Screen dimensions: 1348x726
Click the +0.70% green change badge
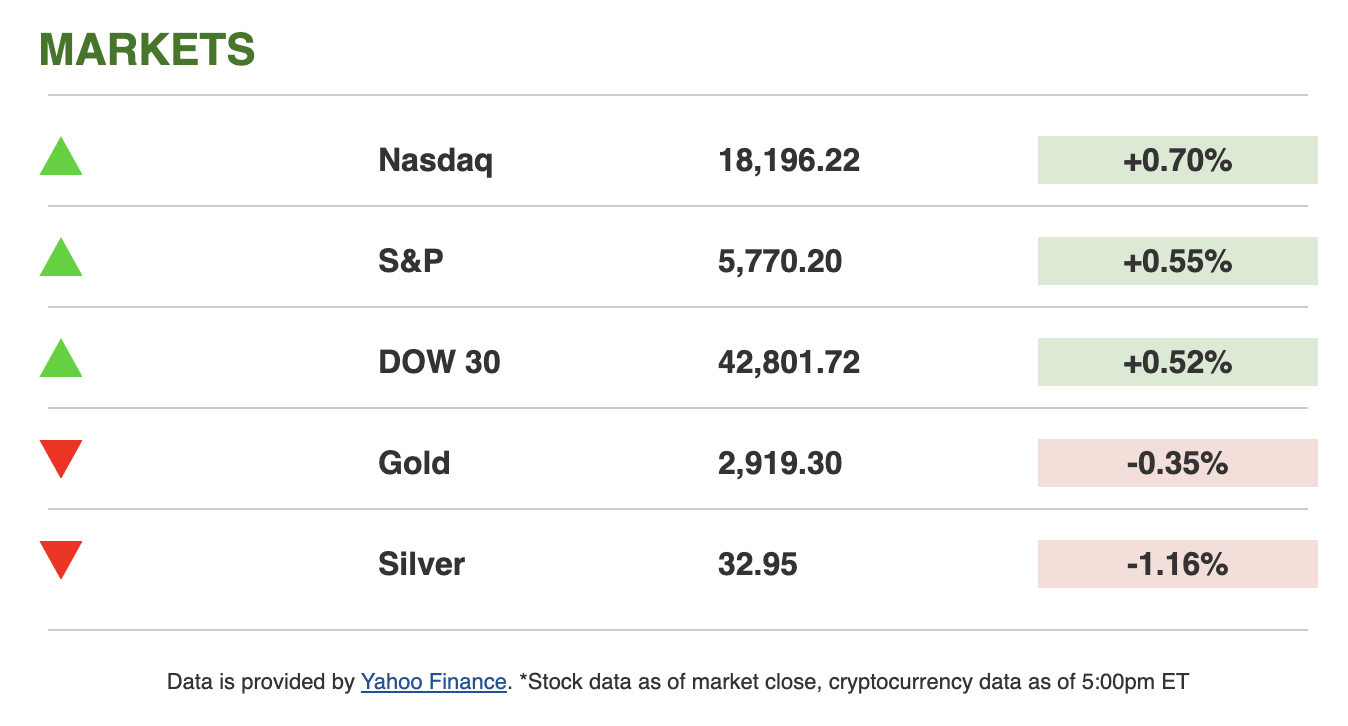pyautogui.click(x=1177, y=160)
